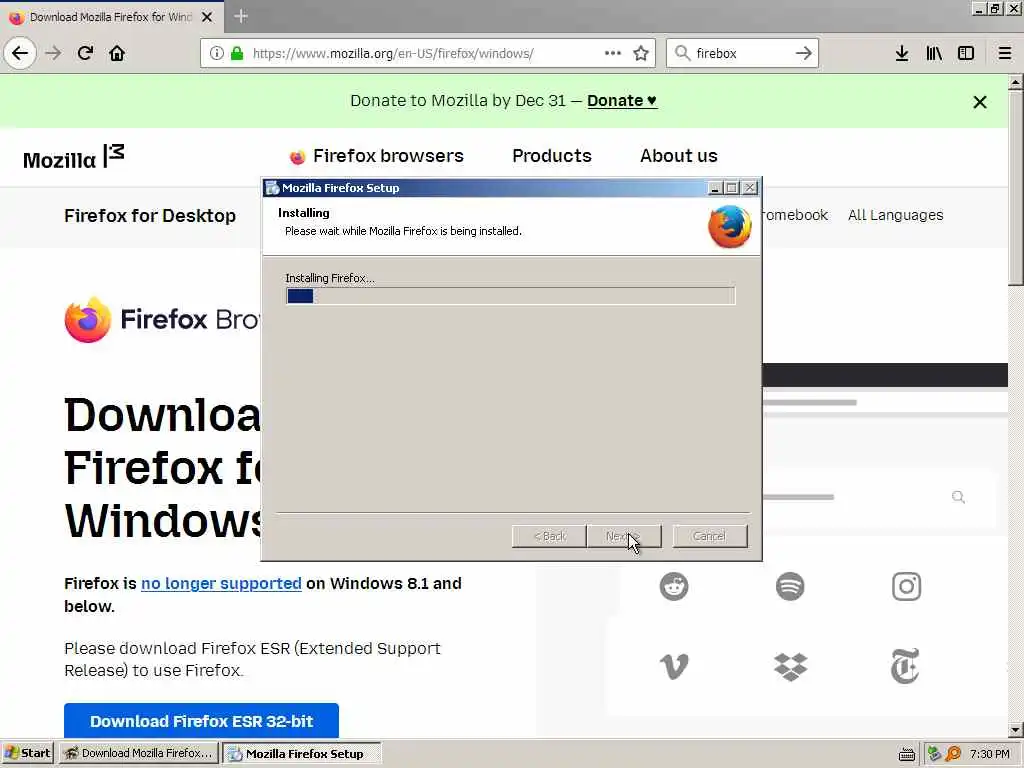Screen dimensions: 1024x768
Task: Click the green network tray icon
Action: pos(934,754)
